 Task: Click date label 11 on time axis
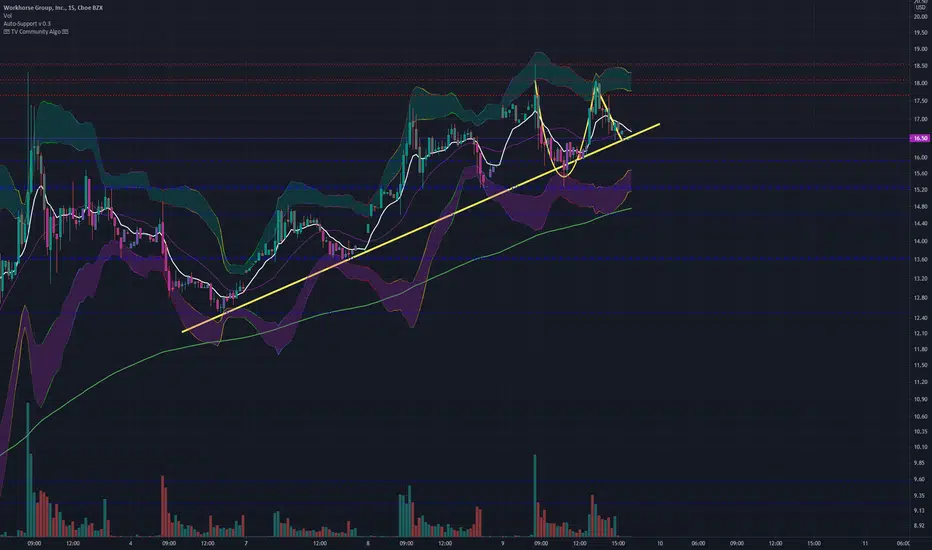click(865, 543)
